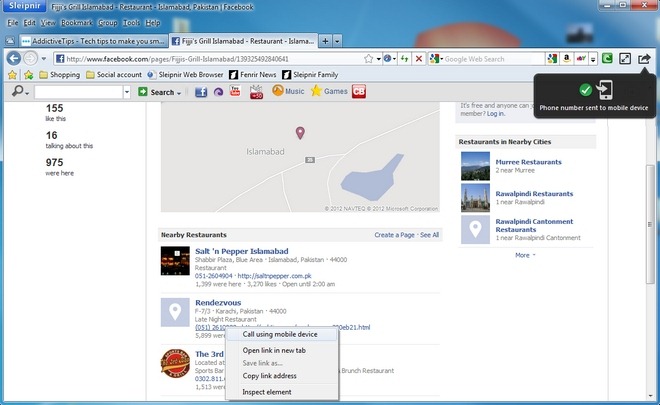Open the Tools menu

131,23
